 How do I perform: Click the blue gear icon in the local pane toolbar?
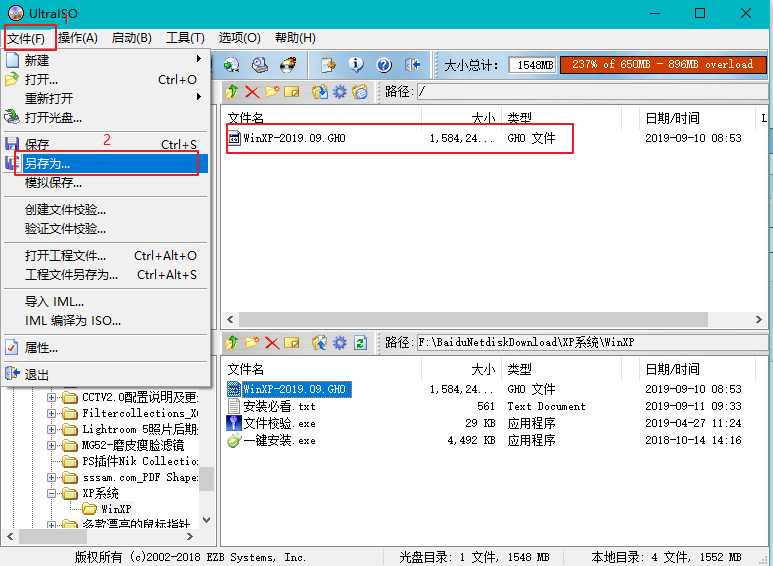340,342
